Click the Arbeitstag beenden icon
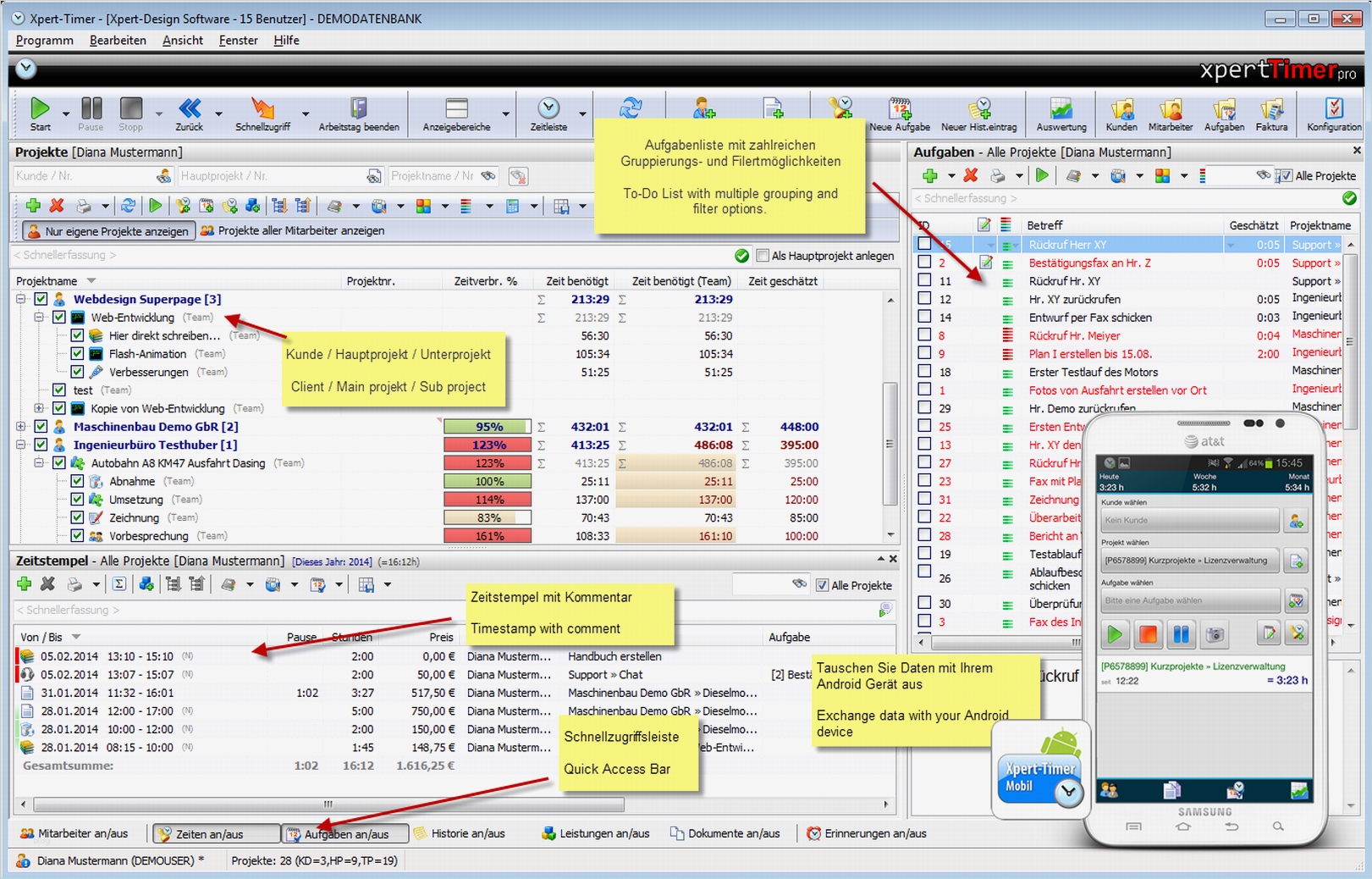This screenshot has height=879, width=1372. pyautogui.click(x=360, y=108)
